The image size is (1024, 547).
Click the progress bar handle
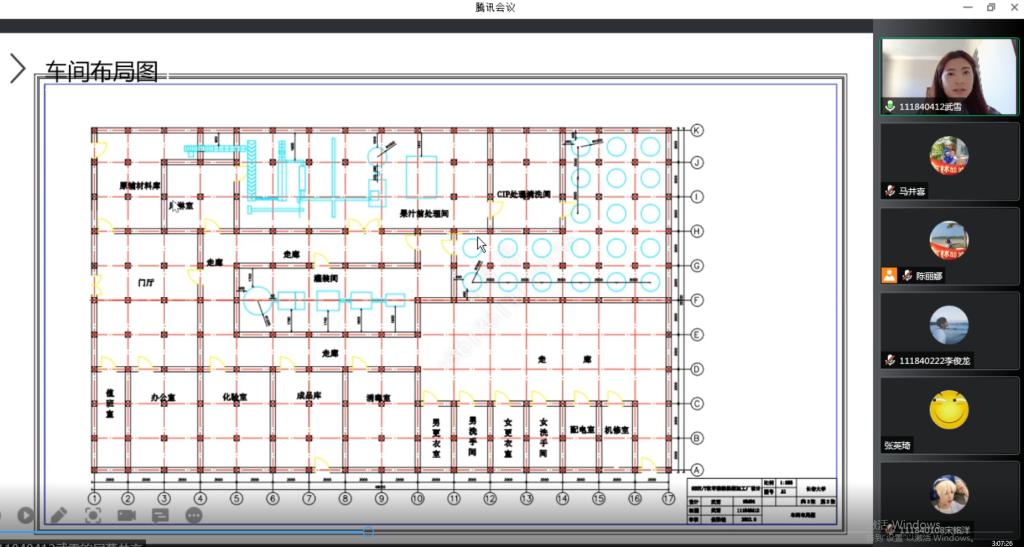(x=368, y=531)
